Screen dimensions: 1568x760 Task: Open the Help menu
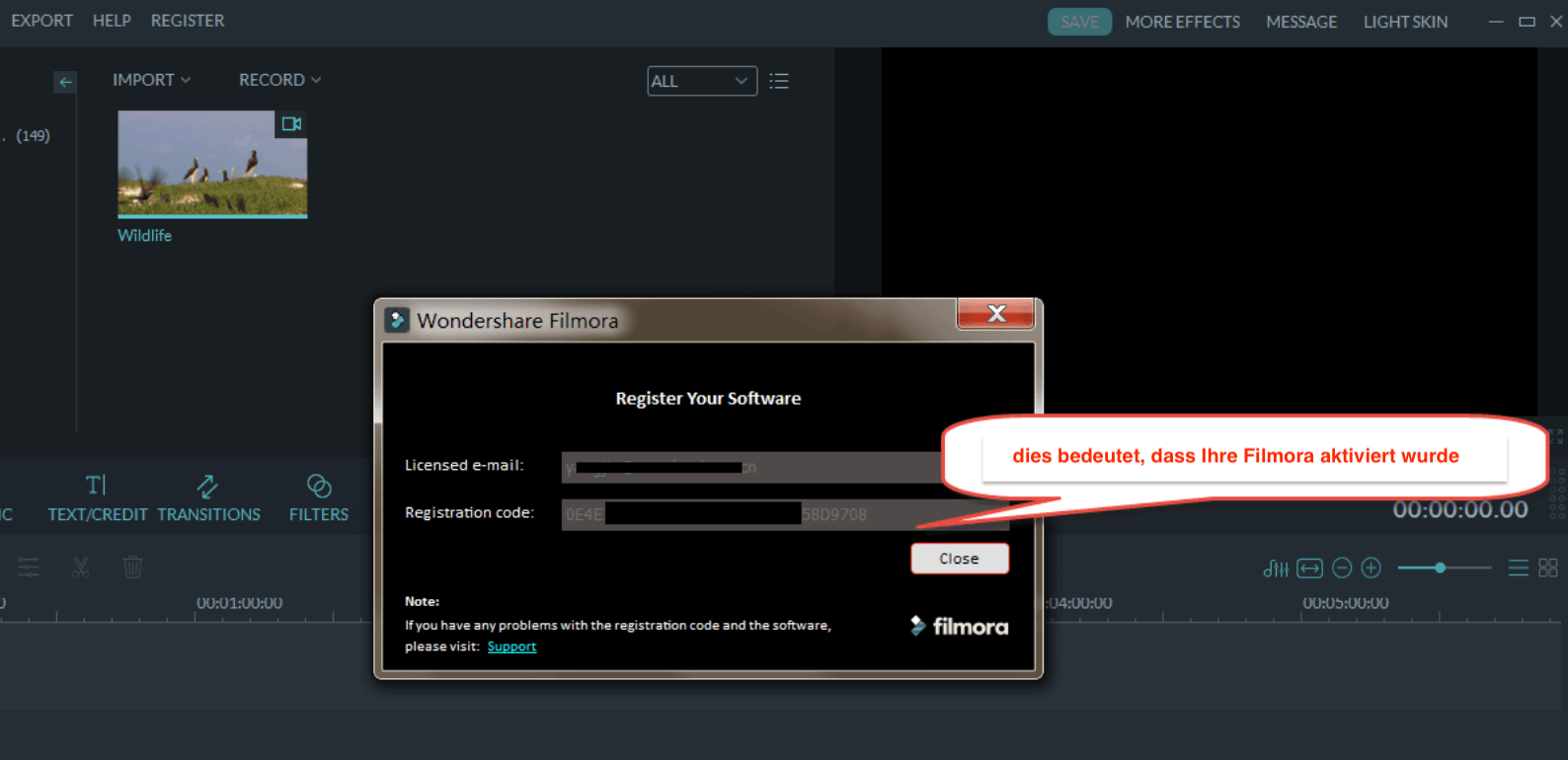click(x=112, y=21)
